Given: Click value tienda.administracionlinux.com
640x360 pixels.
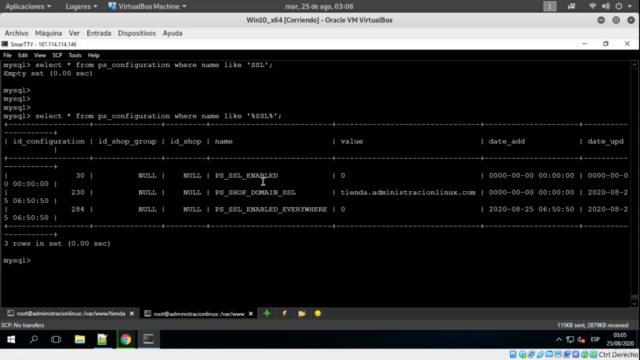Looking at the screenshot, I should pyautogui.click(x=408, y=192).
